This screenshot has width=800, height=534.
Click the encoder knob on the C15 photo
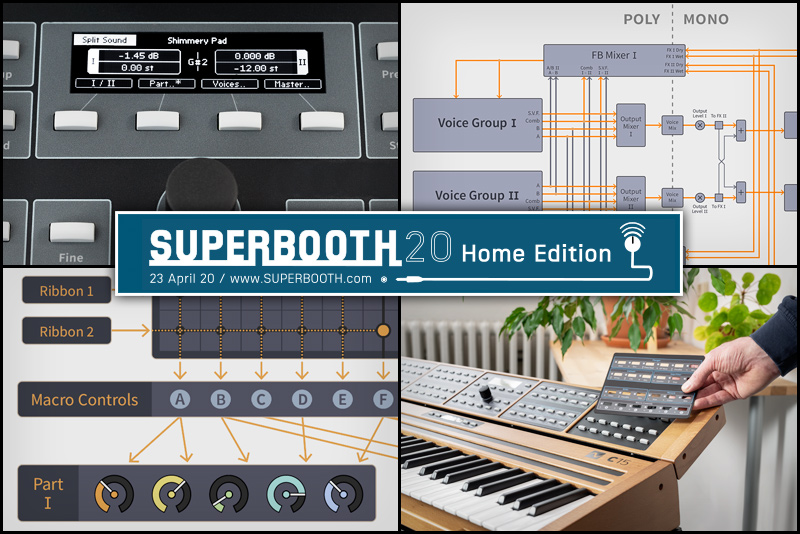tap(486, 393)
